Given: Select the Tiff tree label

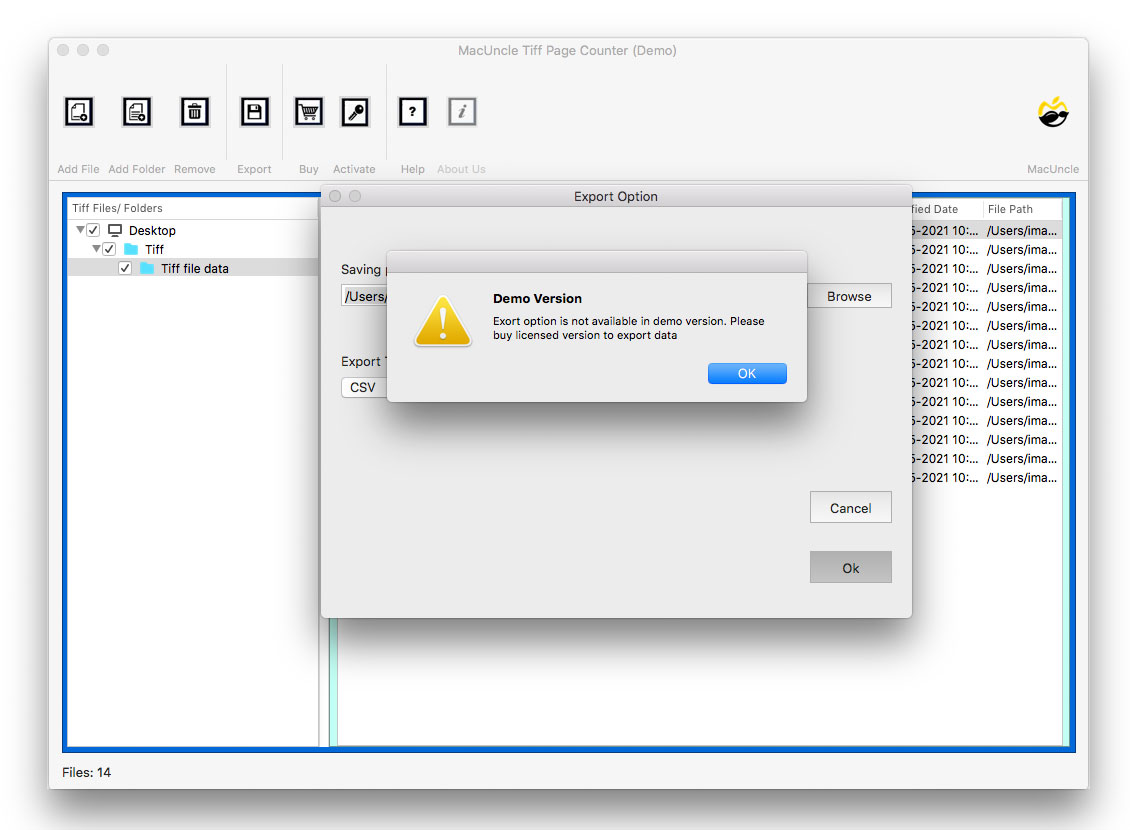Looking at the screenshot, I should 154,249.
